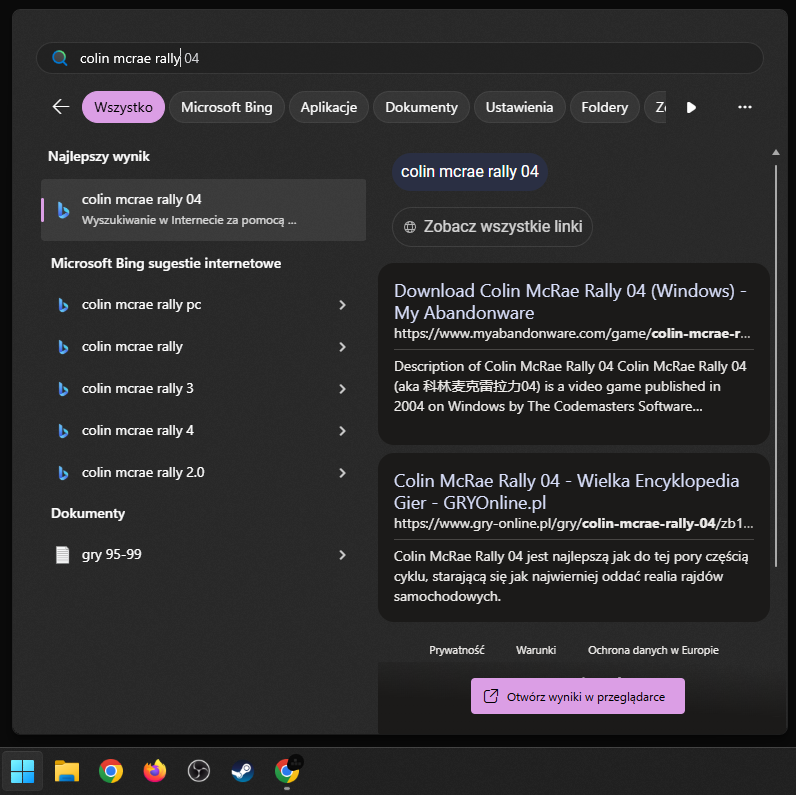Select the Microsoft Bing filter tab
This screenshot has height=795, width=796.
tap(226, 107)
